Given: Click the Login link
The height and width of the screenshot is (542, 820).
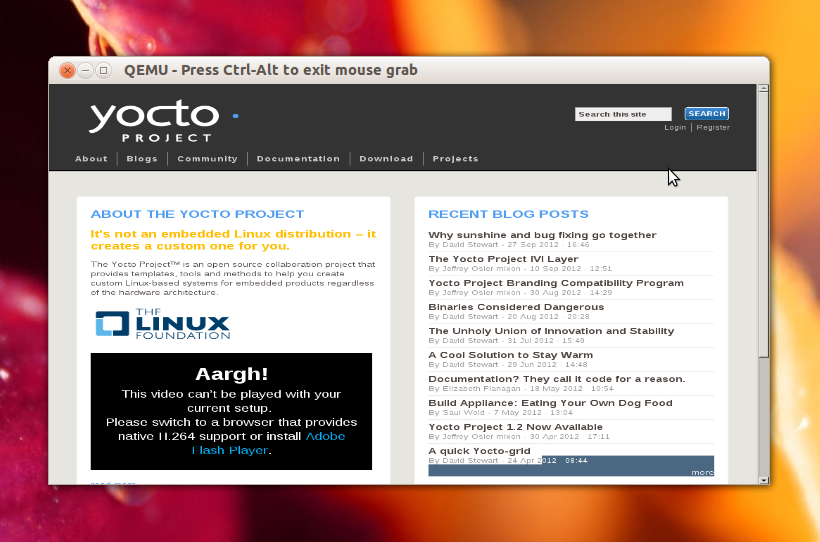Looking at the screenshot, I should 675,128.
